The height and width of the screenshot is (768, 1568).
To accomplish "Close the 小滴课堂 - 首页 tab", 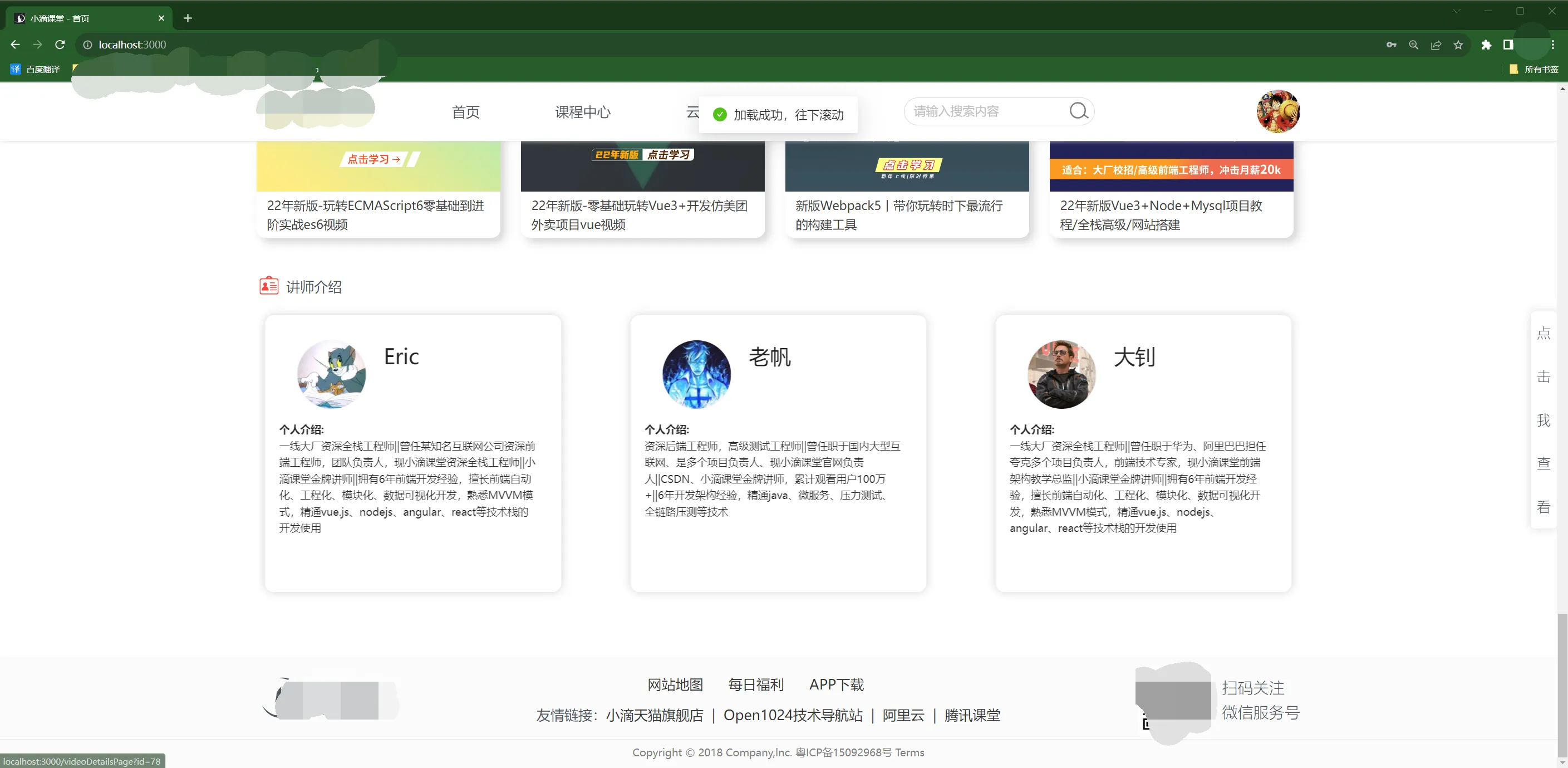I will [161, 18].
